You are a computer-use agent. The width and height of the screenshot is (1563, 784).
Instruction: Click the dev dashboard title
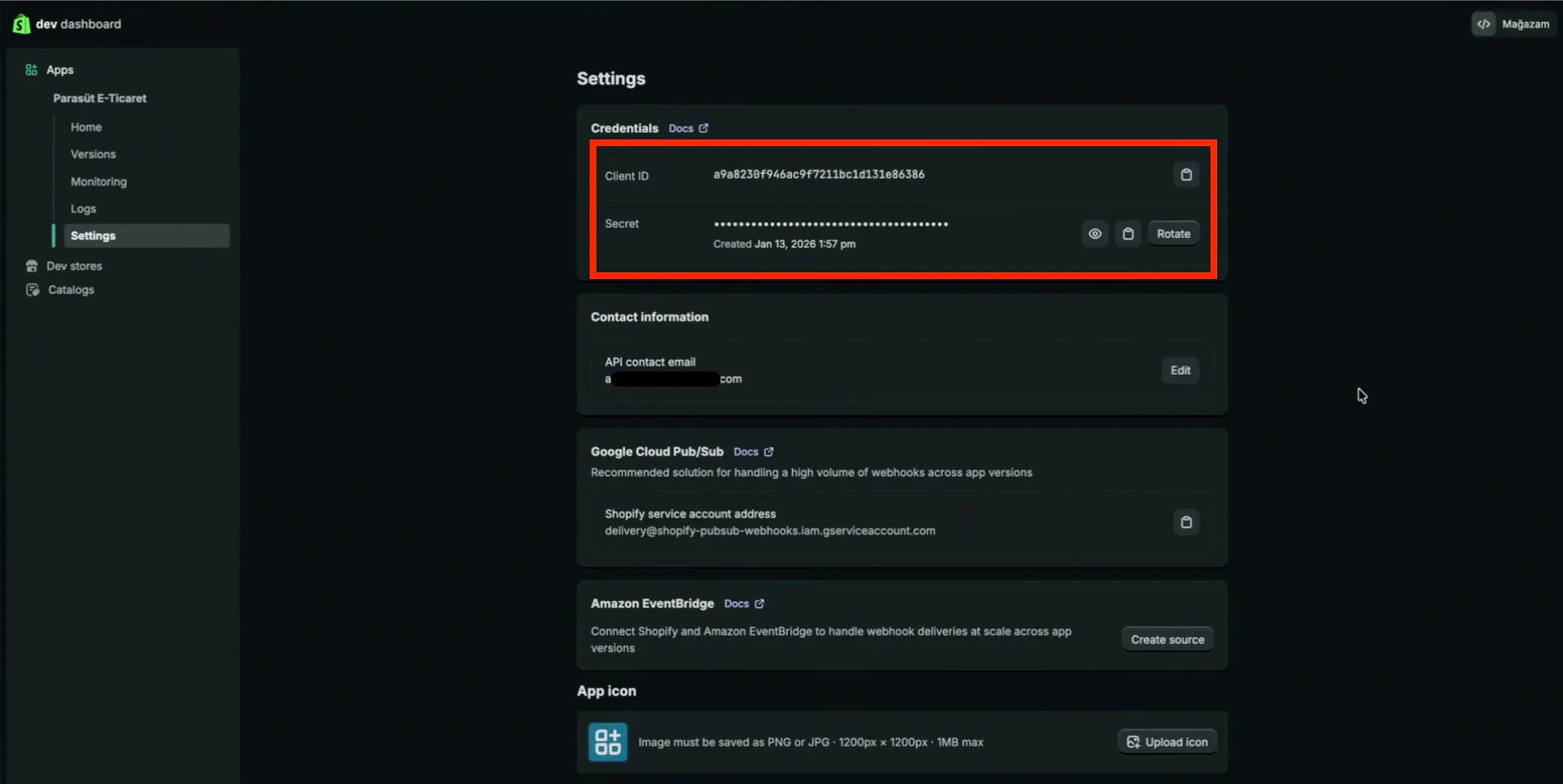pos(78,24)
